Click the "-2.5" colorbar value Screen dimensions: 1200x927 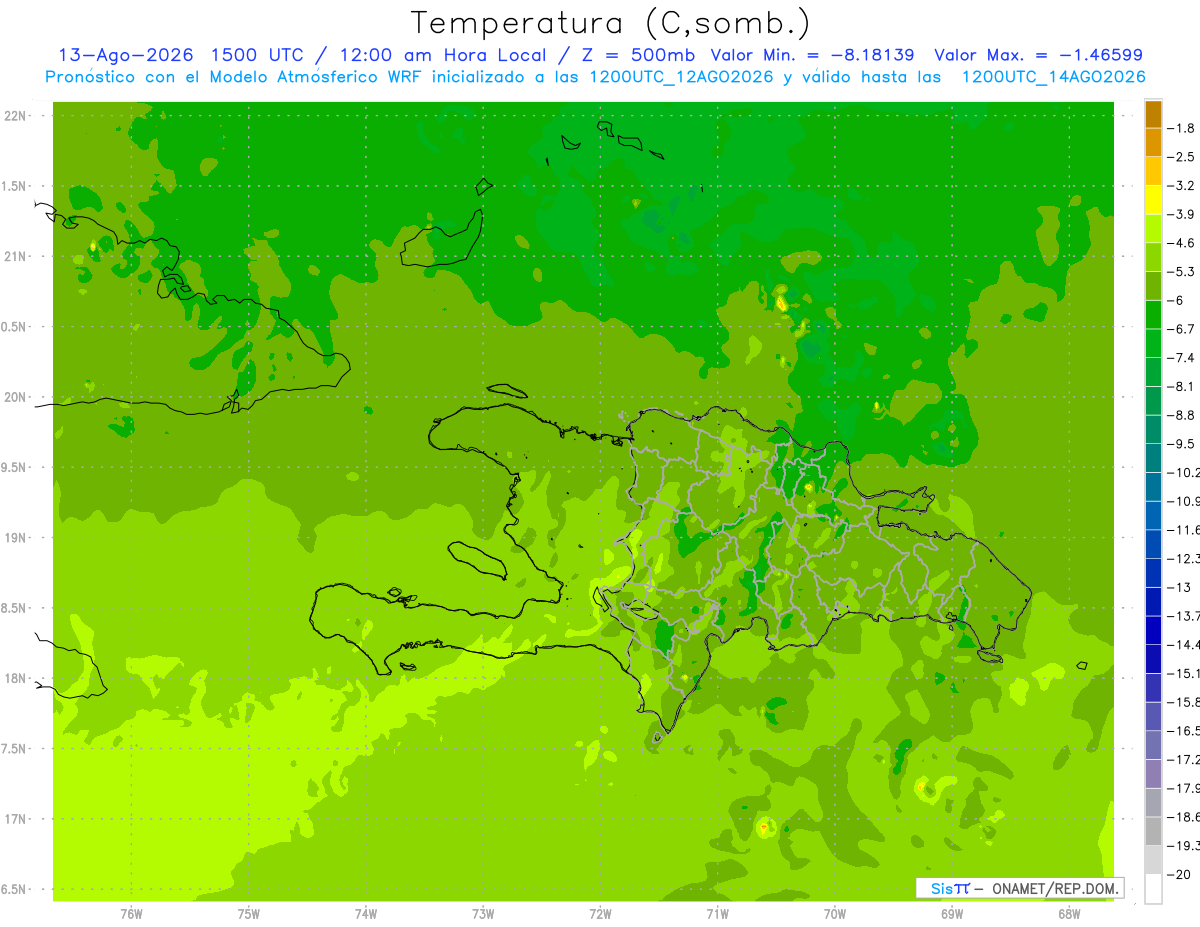tap(1181, 157)
